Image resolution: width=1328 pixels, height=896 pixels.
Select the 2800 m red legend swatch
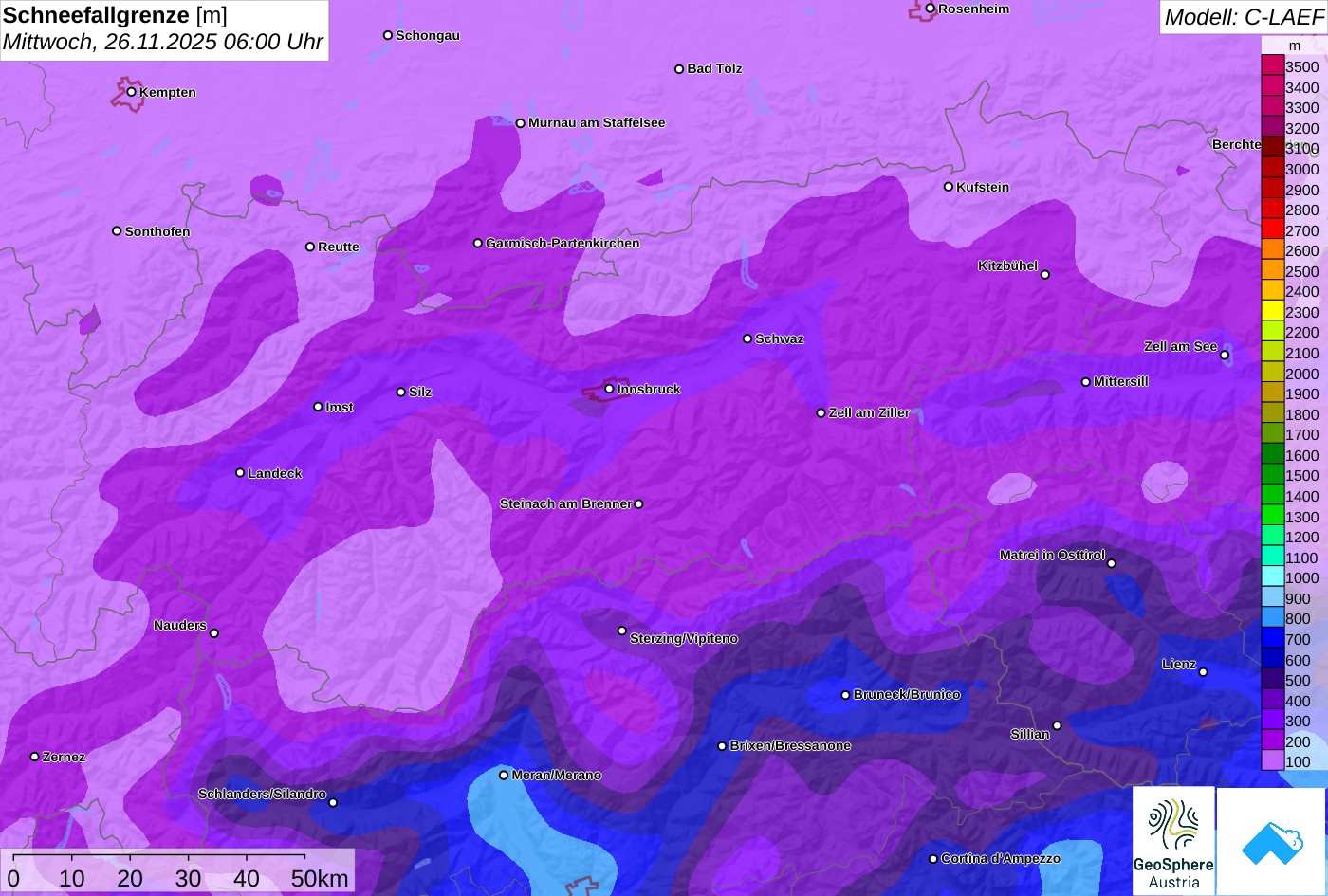(1272, 210)
